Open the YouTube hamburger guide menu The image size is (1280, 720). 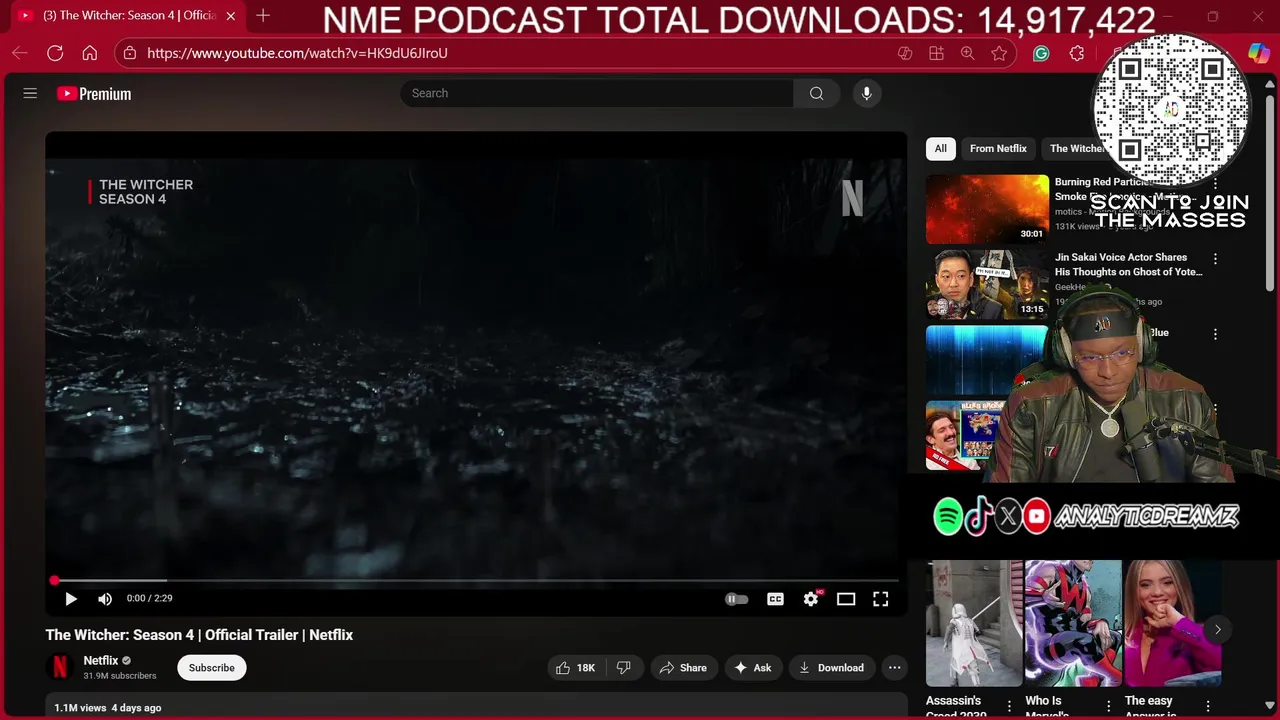[30, 93]
